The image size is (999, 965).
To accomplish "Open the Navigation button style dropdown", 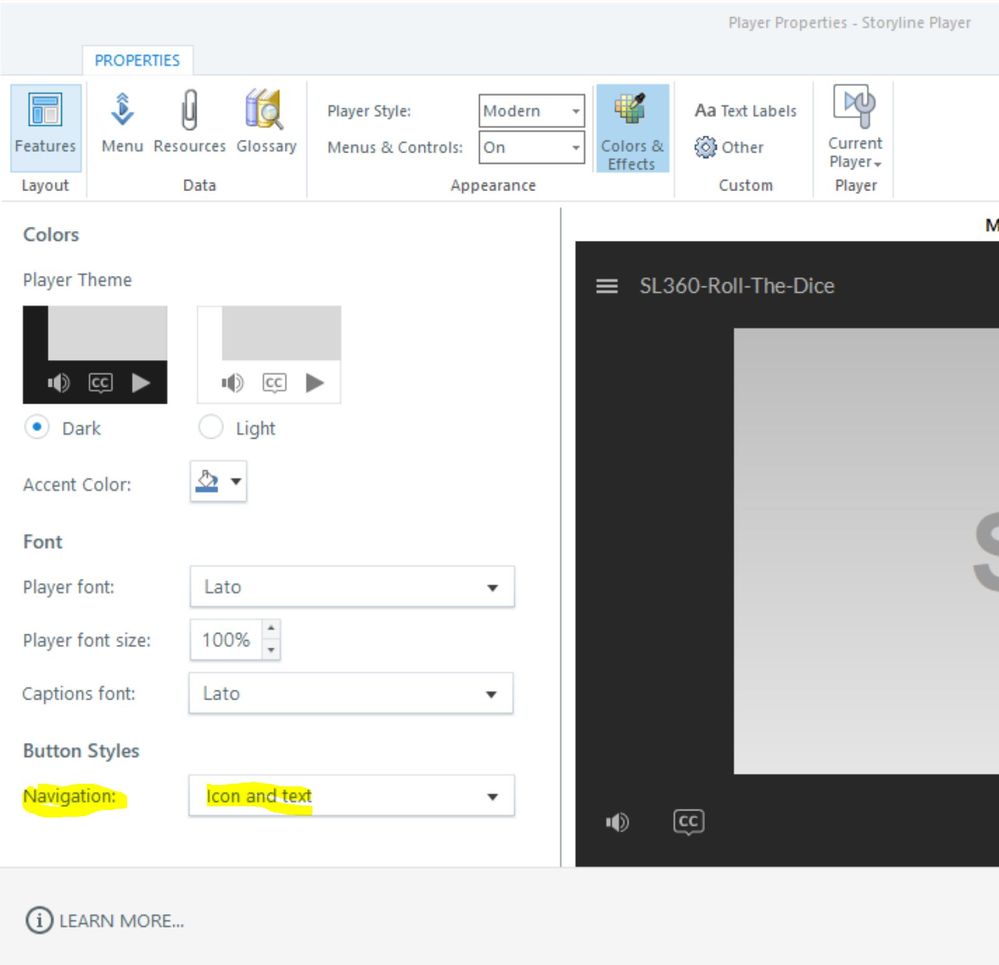I will pyautogui.click(x=351, y=796).
